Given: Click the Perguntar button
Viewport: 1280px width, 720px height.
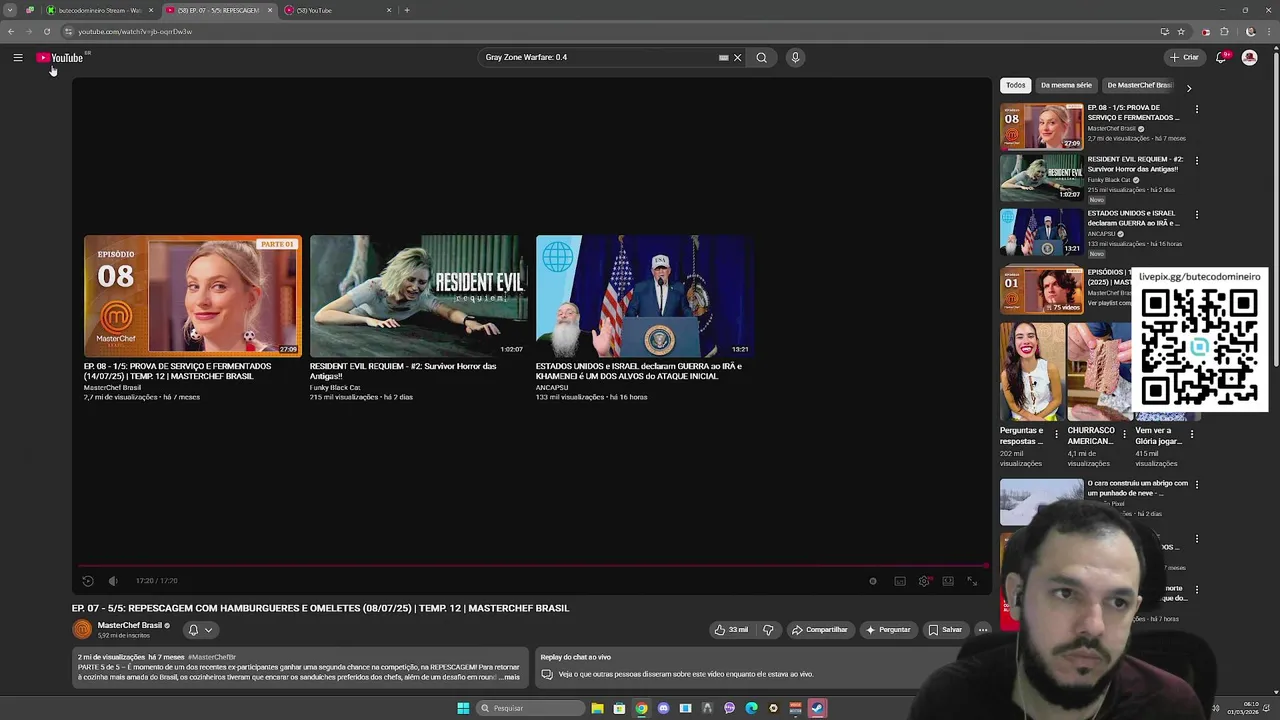Looking at the screenshot, I should pos(888,630).
